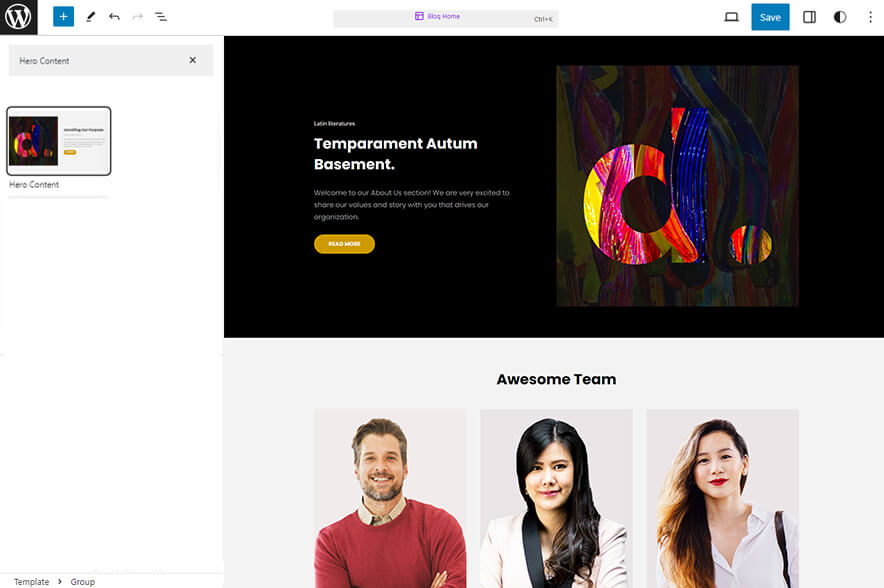Select the Group breadcrumb item
884x588 pixels.
pos(82,582)
